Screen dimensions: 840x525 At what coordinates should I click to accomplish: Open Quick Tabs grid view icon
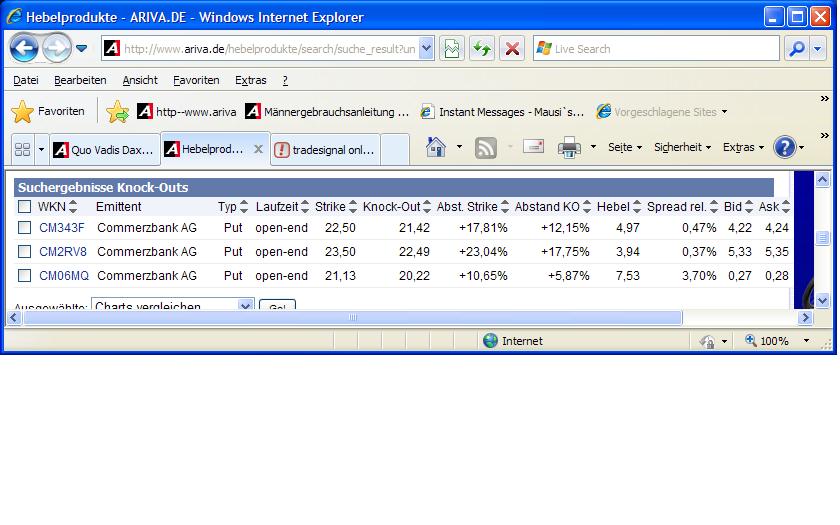coord(22,149)
